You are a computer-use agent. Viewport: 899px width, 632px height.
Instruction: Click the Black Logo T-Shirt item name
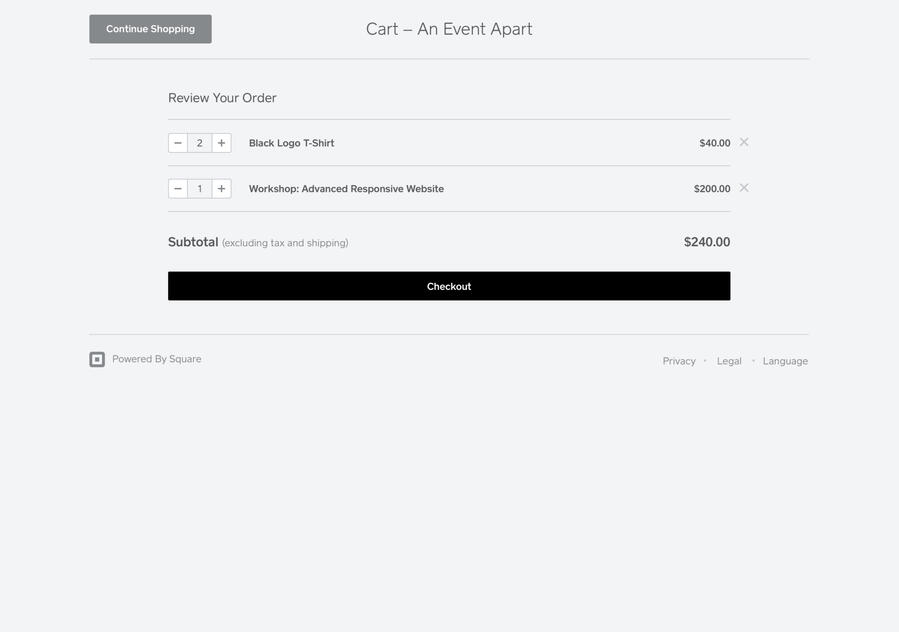coord(291,143)
